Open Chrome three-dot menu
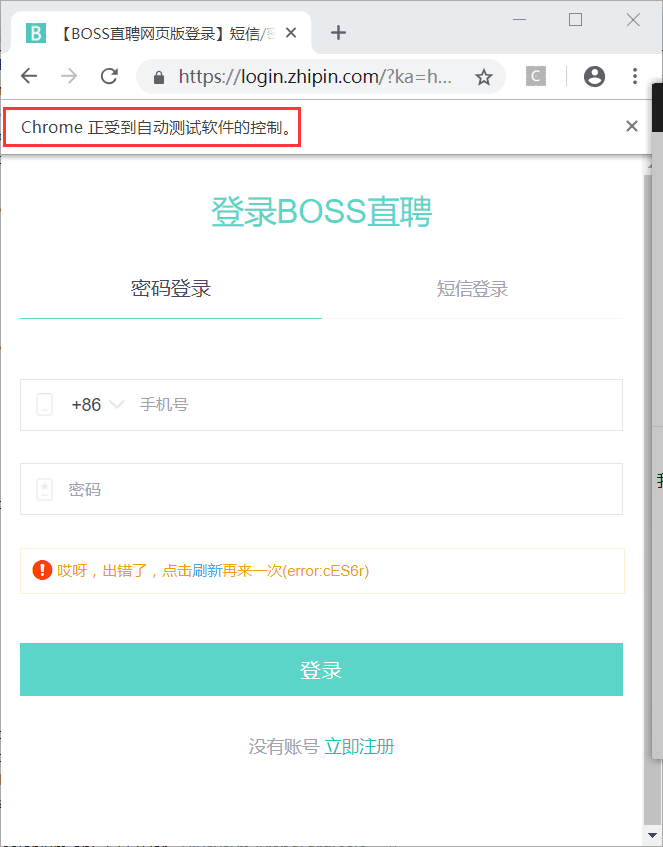The height and width of the screenshot is (847, 663). tap(635, 76)
